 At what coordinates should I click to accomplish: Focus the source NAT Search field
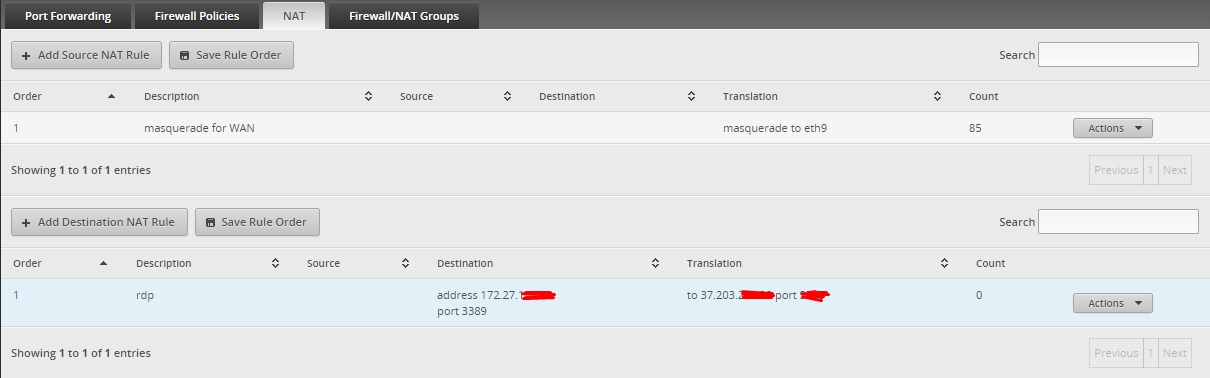(1118, 54)
